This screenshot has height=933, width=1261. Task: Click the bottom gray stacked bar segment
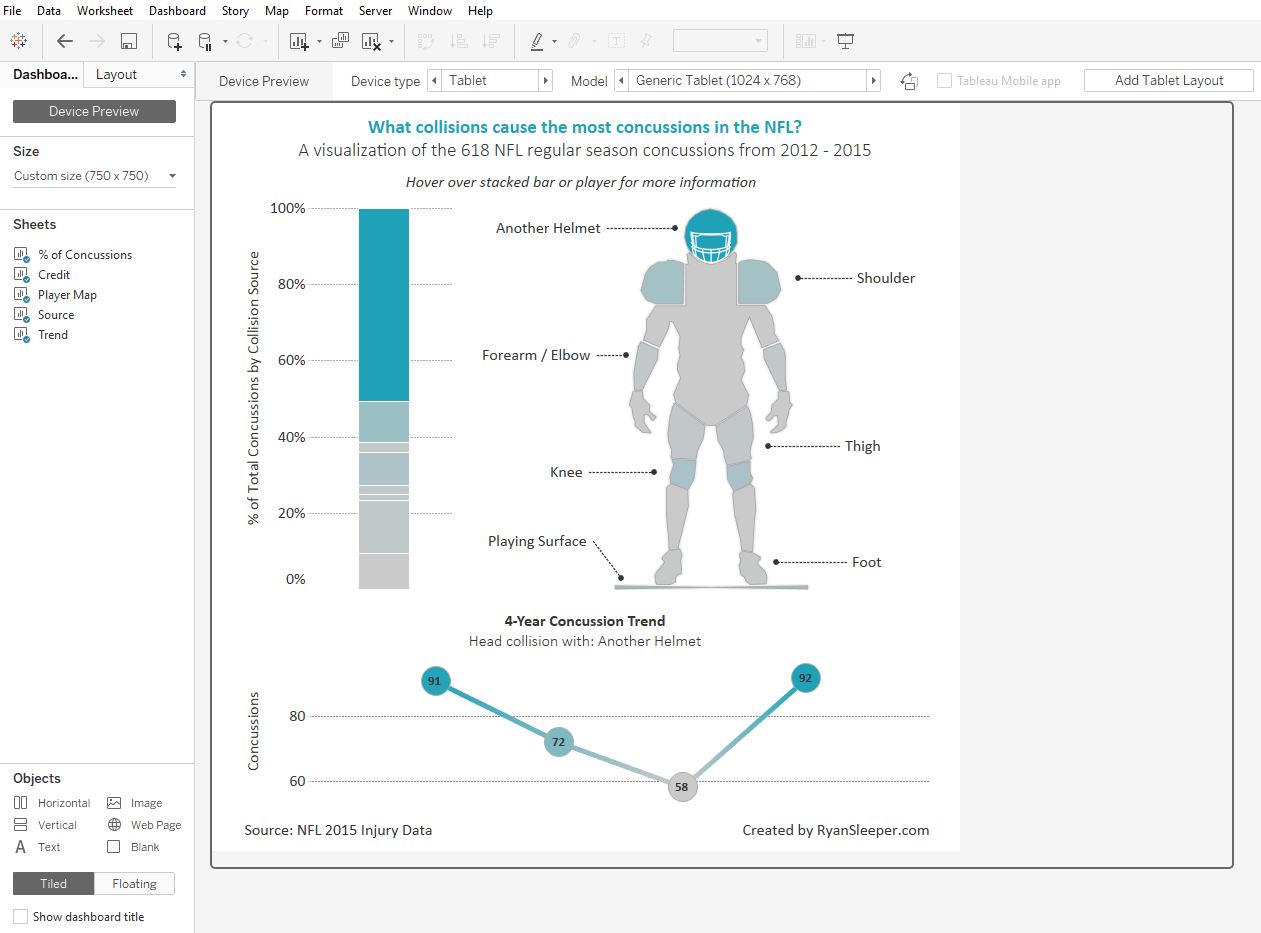tap(384, 571)
